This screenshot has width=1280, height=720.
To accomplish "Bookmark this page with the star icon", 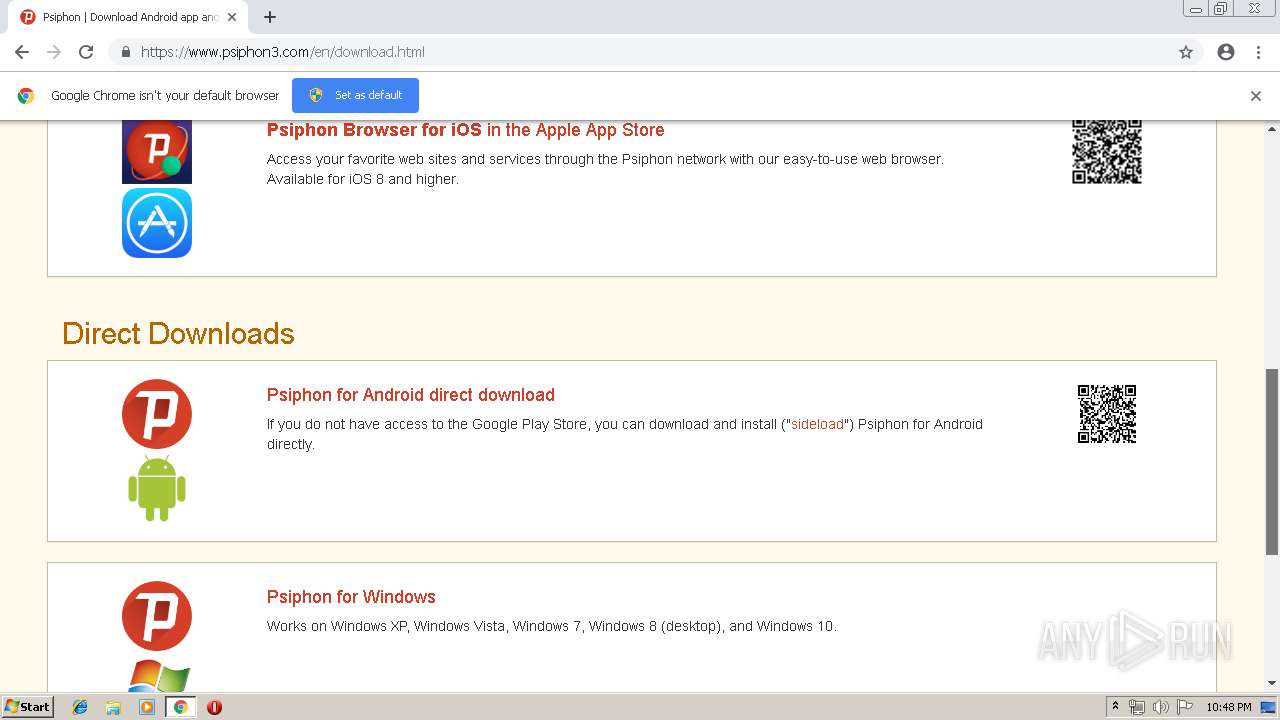I will coord(1186,52).
